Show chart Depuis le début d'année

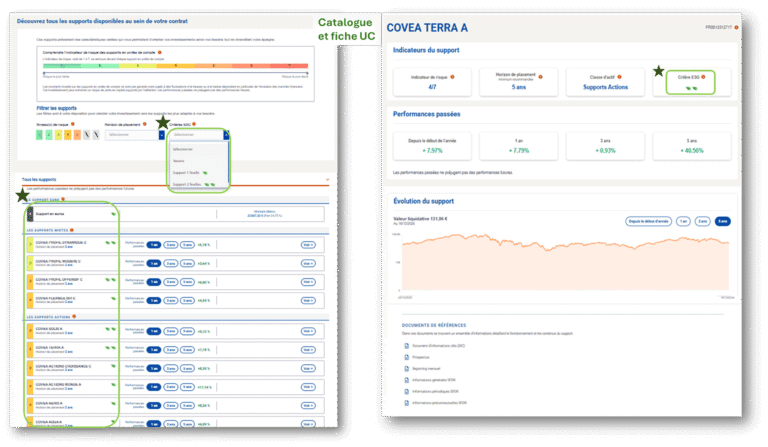(648, 221)
